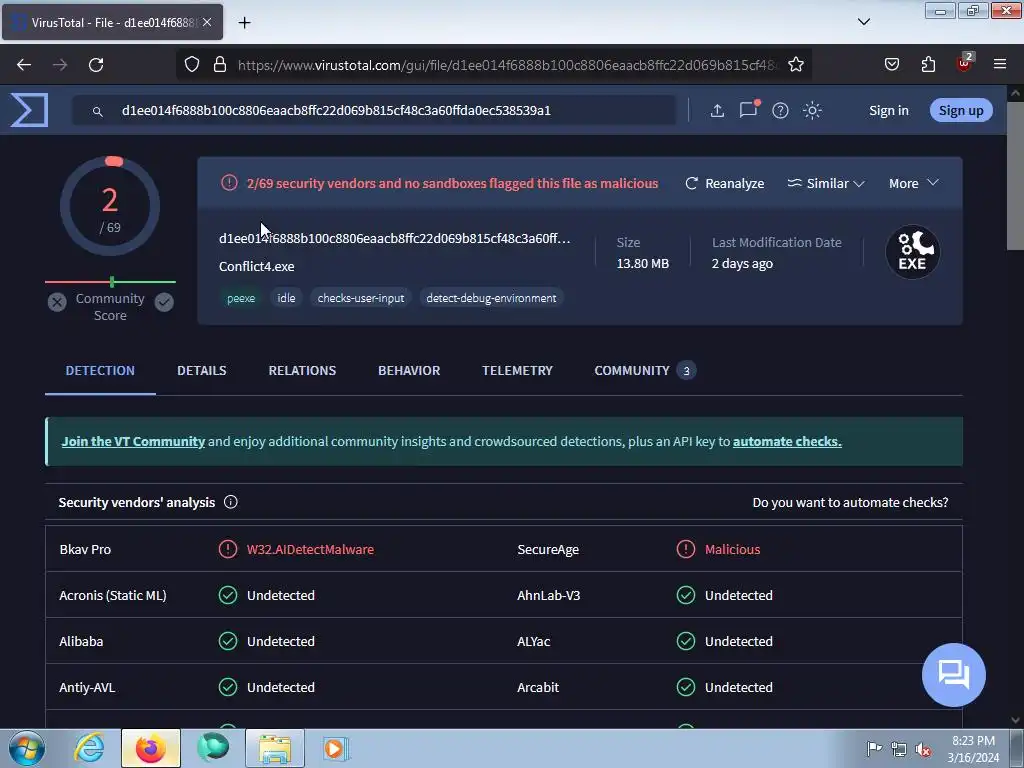Click the checks-user-input tag

tap(360, 298)
